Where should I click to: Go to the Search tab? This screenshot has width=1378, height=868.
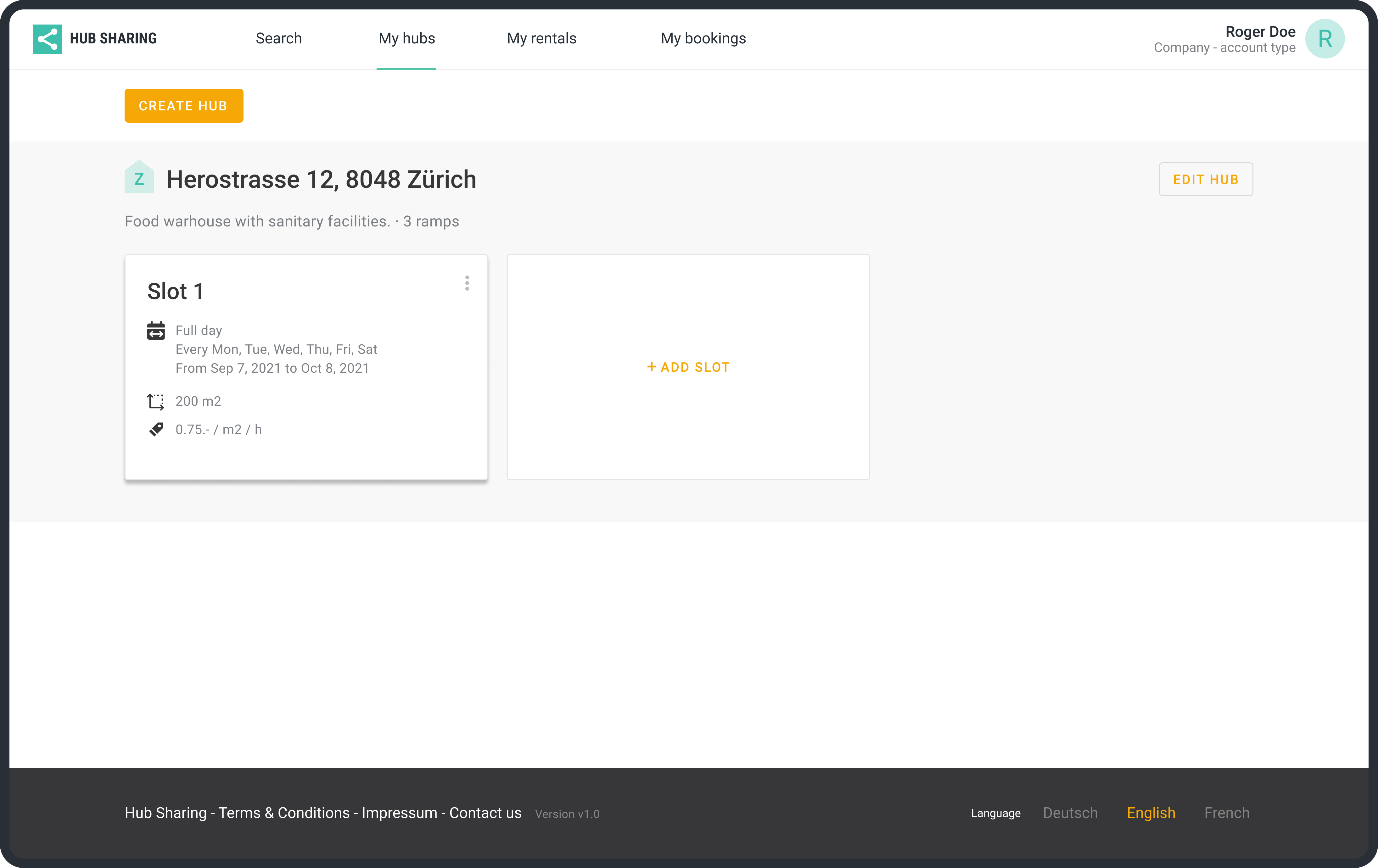tap(278, 38)
